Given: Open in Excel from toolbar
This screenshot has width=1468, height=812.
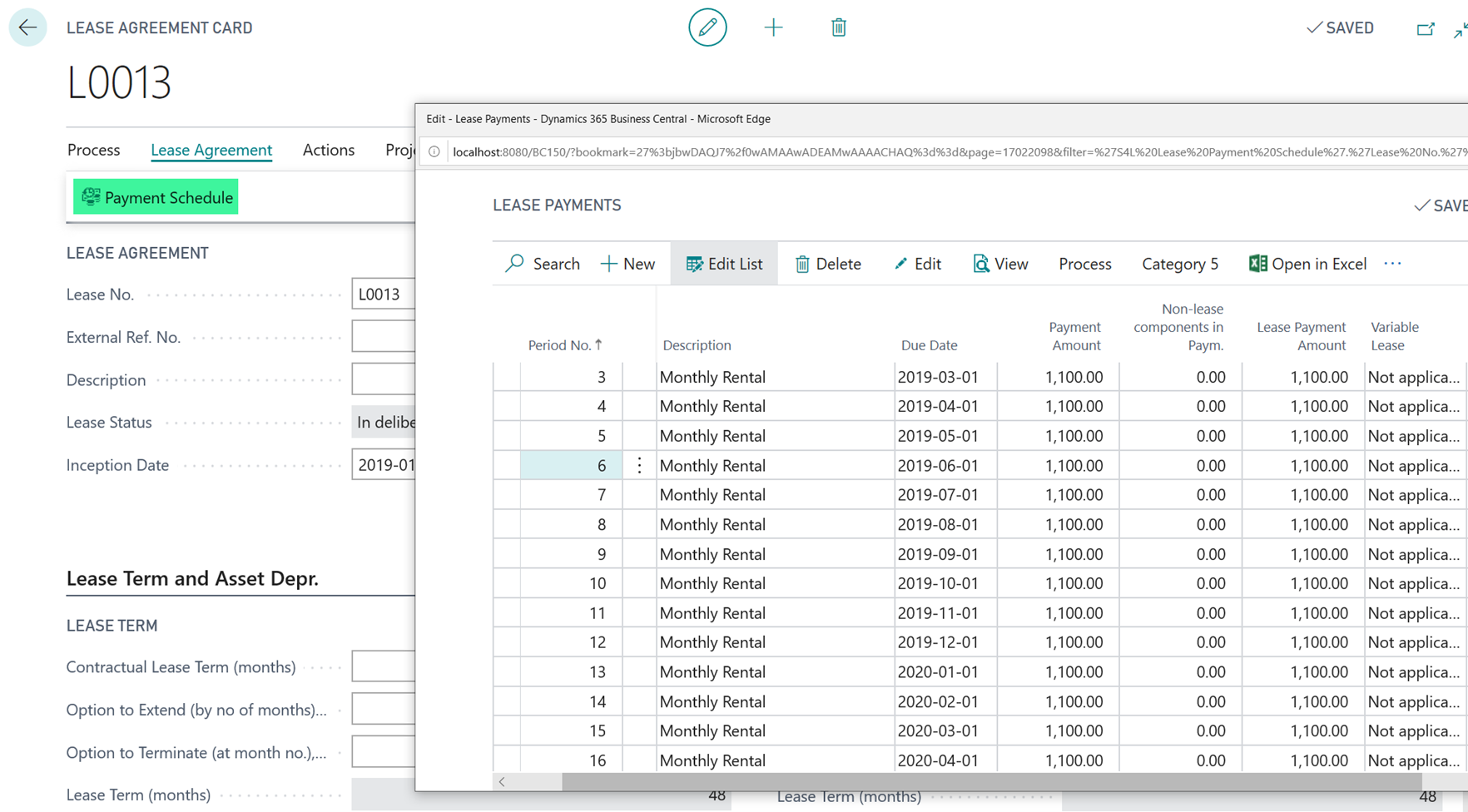Looking at the screenshot, I should pyautogui.click(x=1307, y=264).
